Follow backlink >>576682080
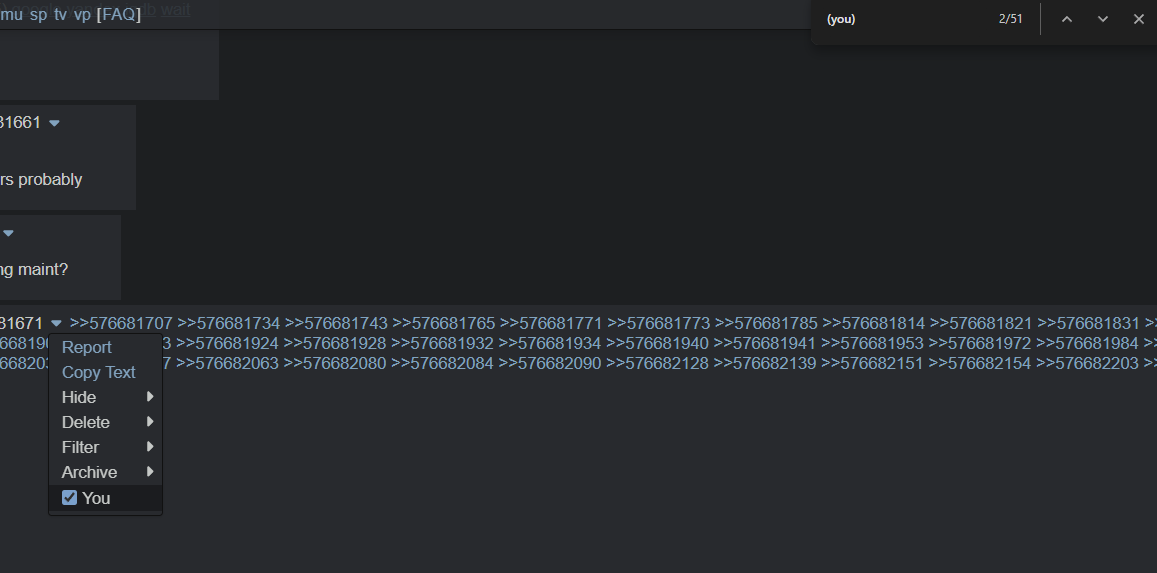Screen dimensions: 1157x573 click(335, 364)
